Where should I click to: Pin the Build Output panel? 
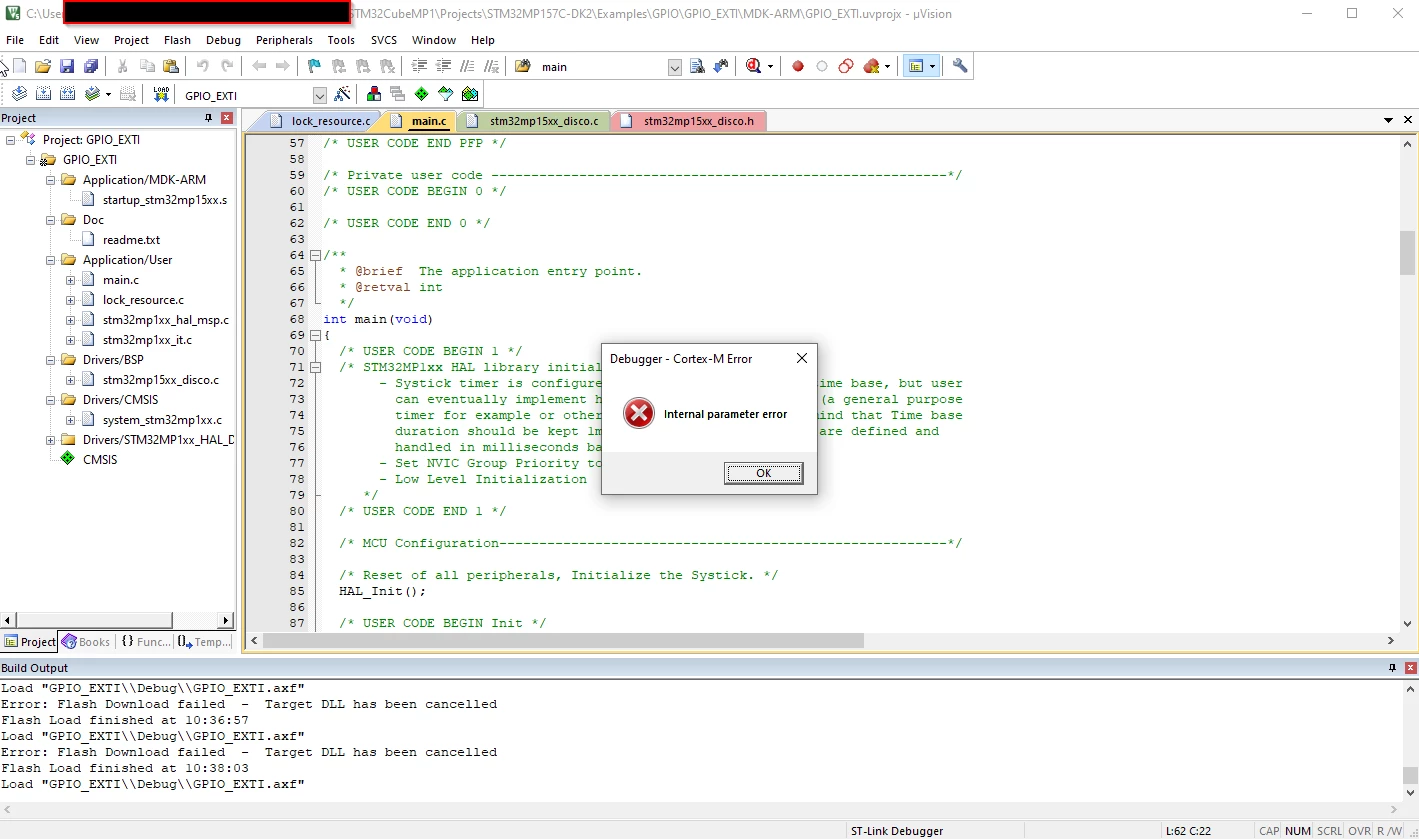tap(1392, 668)
